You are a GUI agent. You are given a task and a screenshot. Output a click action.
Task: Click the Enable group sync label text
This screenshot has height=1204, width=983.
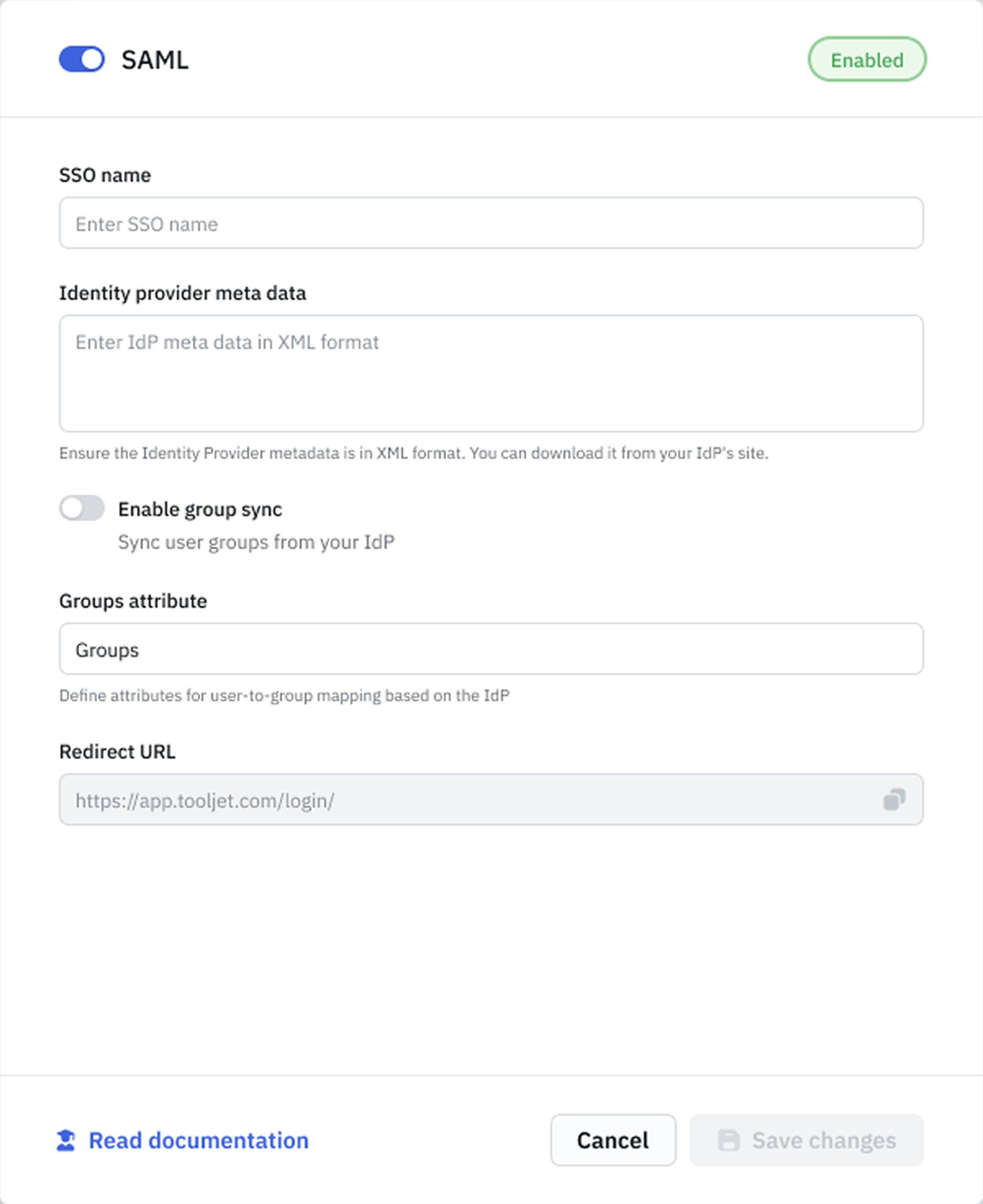[x=200, y=509]
